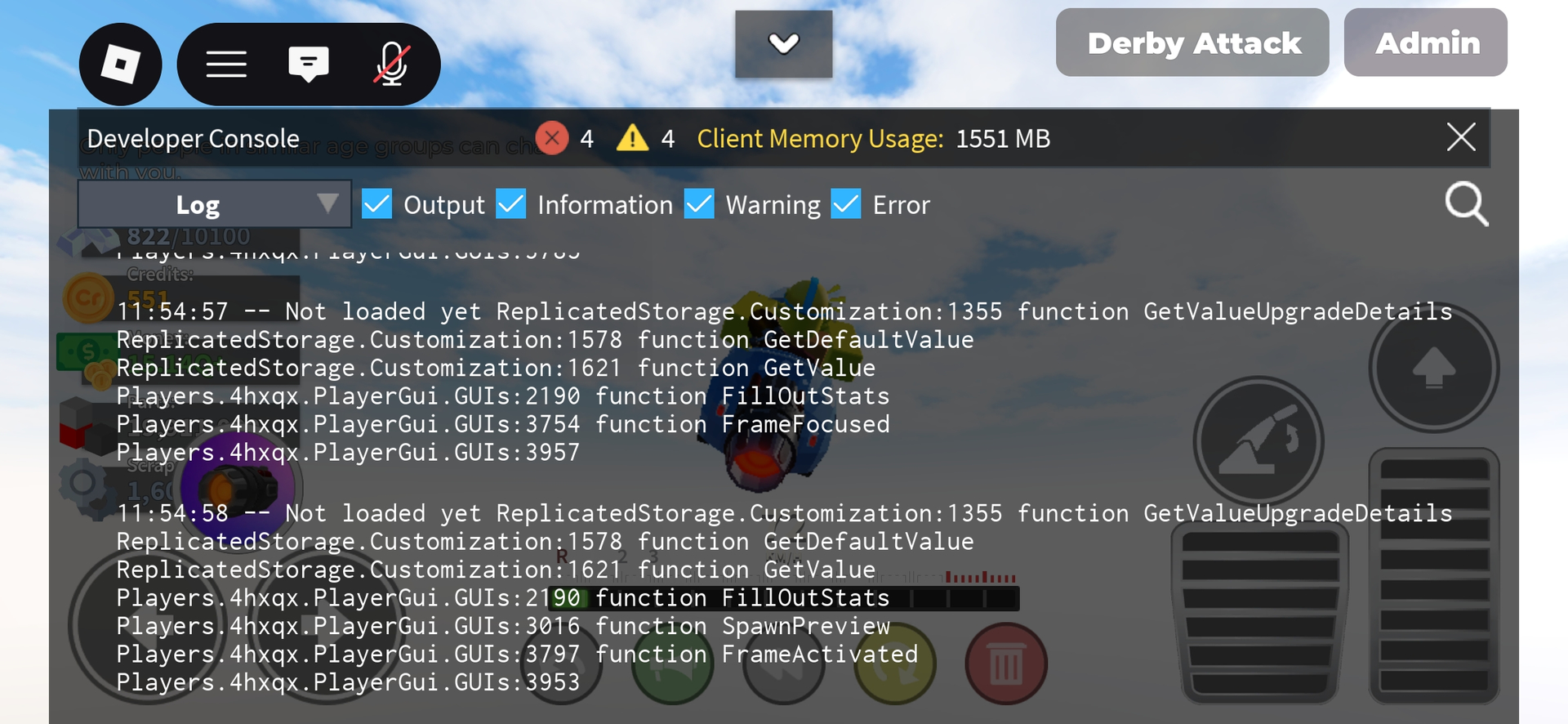The image size is (1568, 724).
Task: Toggle the Information checkbox
Action: (511, 204)
